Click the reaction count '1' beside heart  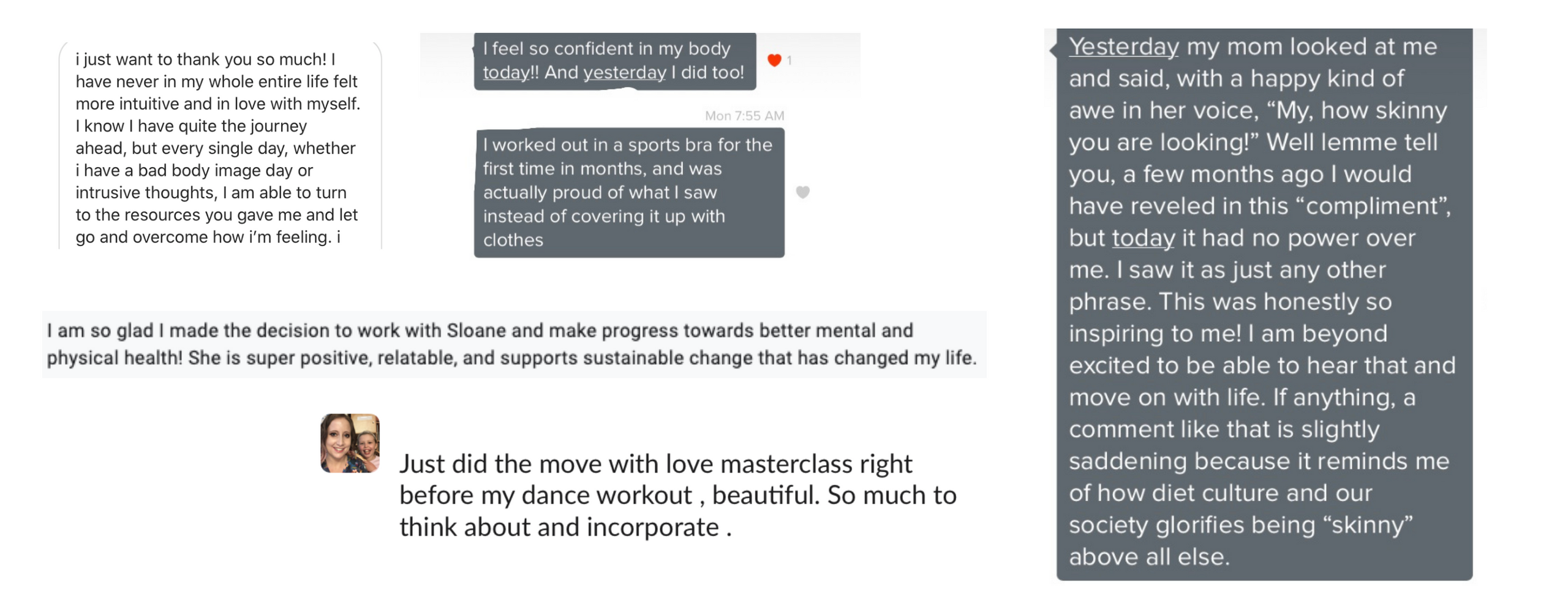point(789,61)
